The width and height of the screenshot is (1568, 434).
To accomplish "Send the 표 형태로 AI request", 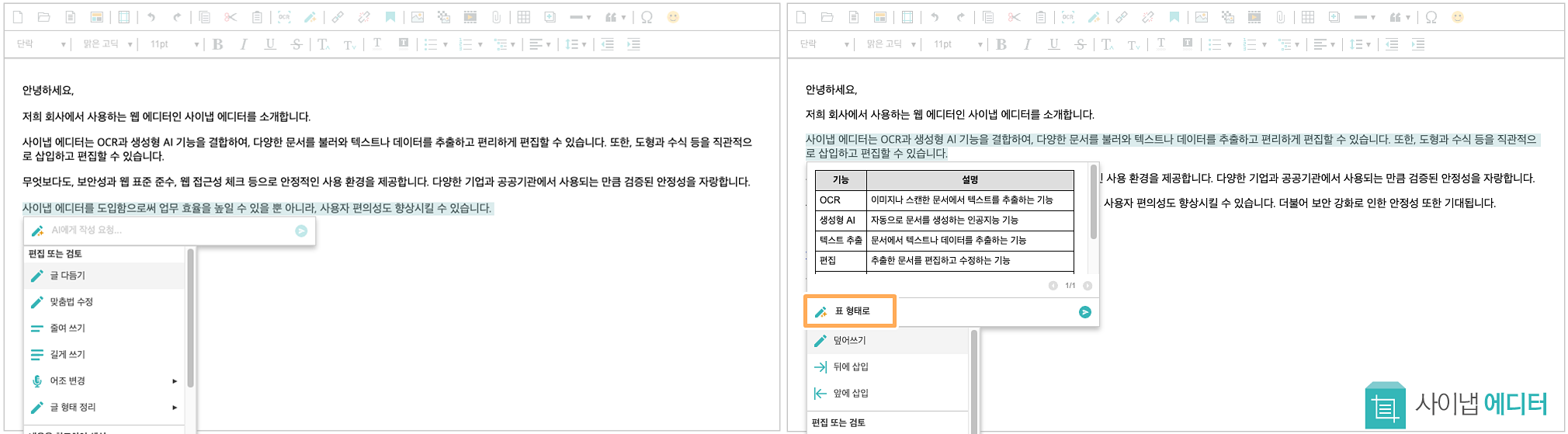I will point(1084,312).
